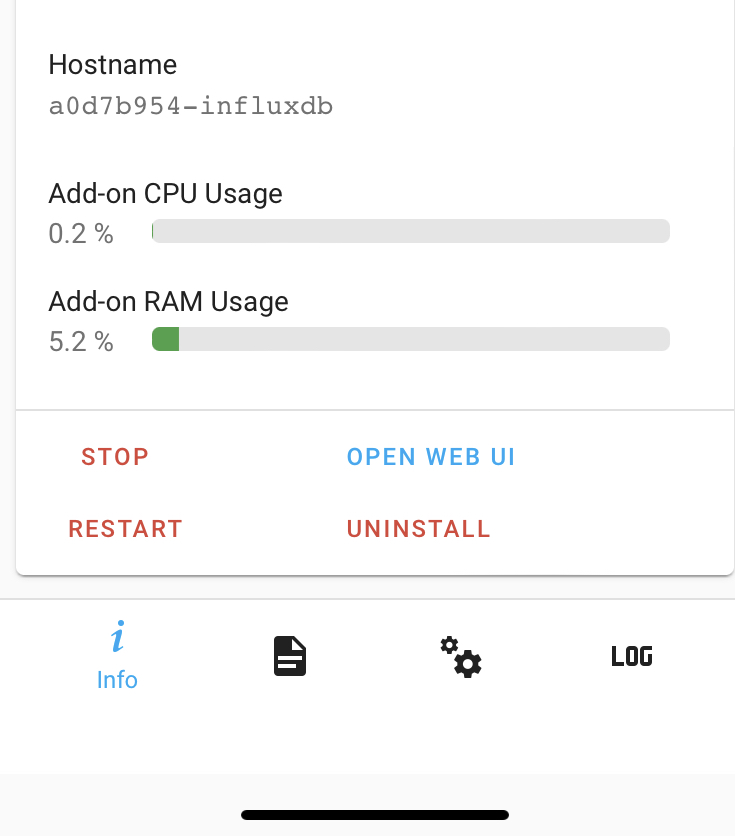Click the 0.2 % CPU value
This screenshot has width=735, height=836.
pyautogui.click(x=81, y=234)
